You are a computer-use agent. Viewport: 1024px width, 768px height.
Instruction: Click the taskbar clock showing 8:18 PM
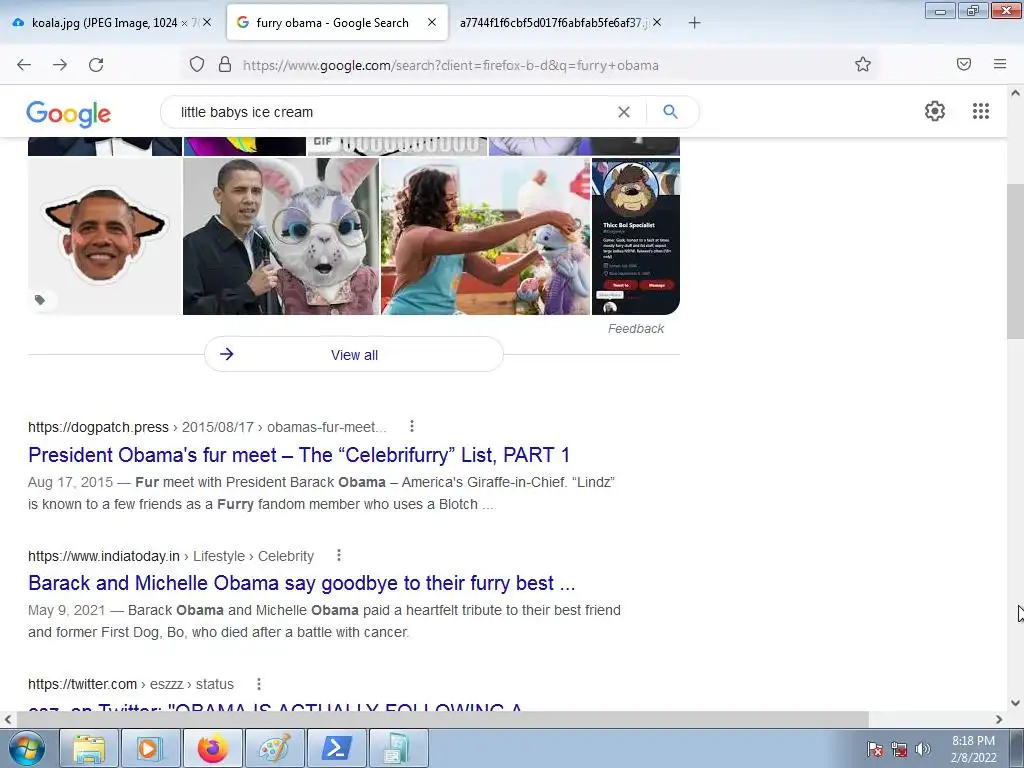click(973, 749)
